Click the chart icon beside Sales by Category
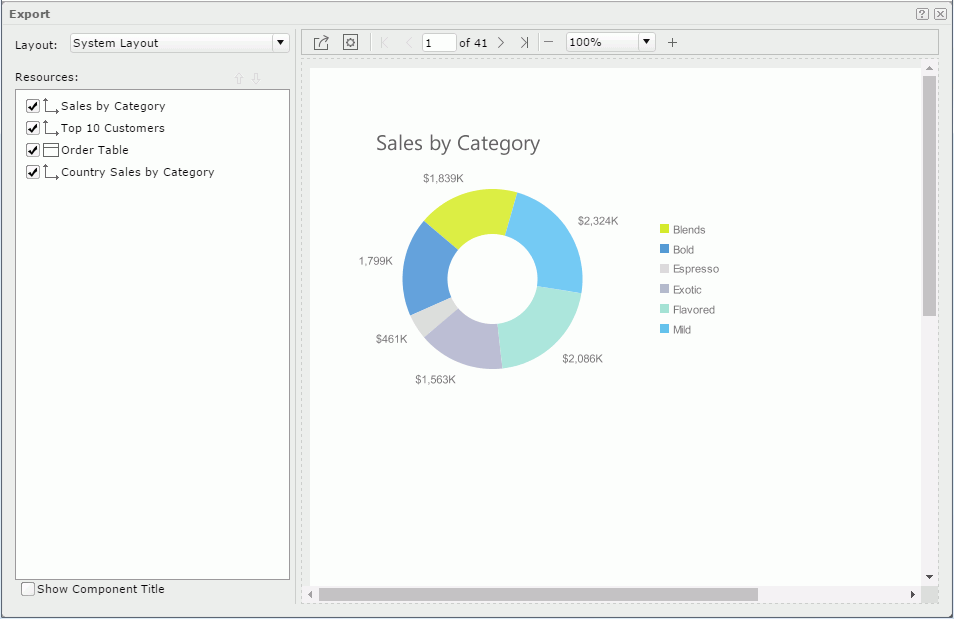 click(x=48, y=105)
